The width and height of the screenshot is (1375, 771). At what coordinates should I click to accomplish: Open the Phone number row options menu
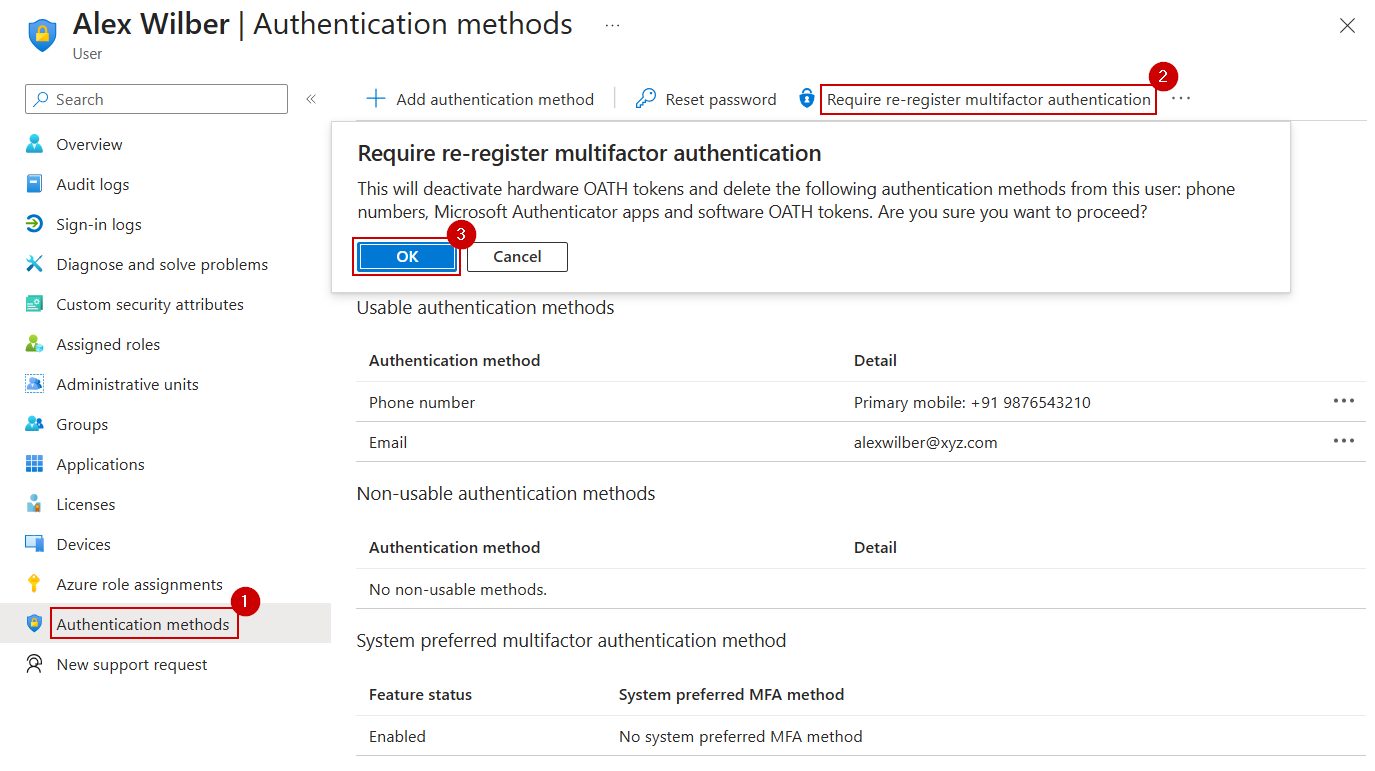(x=1343, y=401)
